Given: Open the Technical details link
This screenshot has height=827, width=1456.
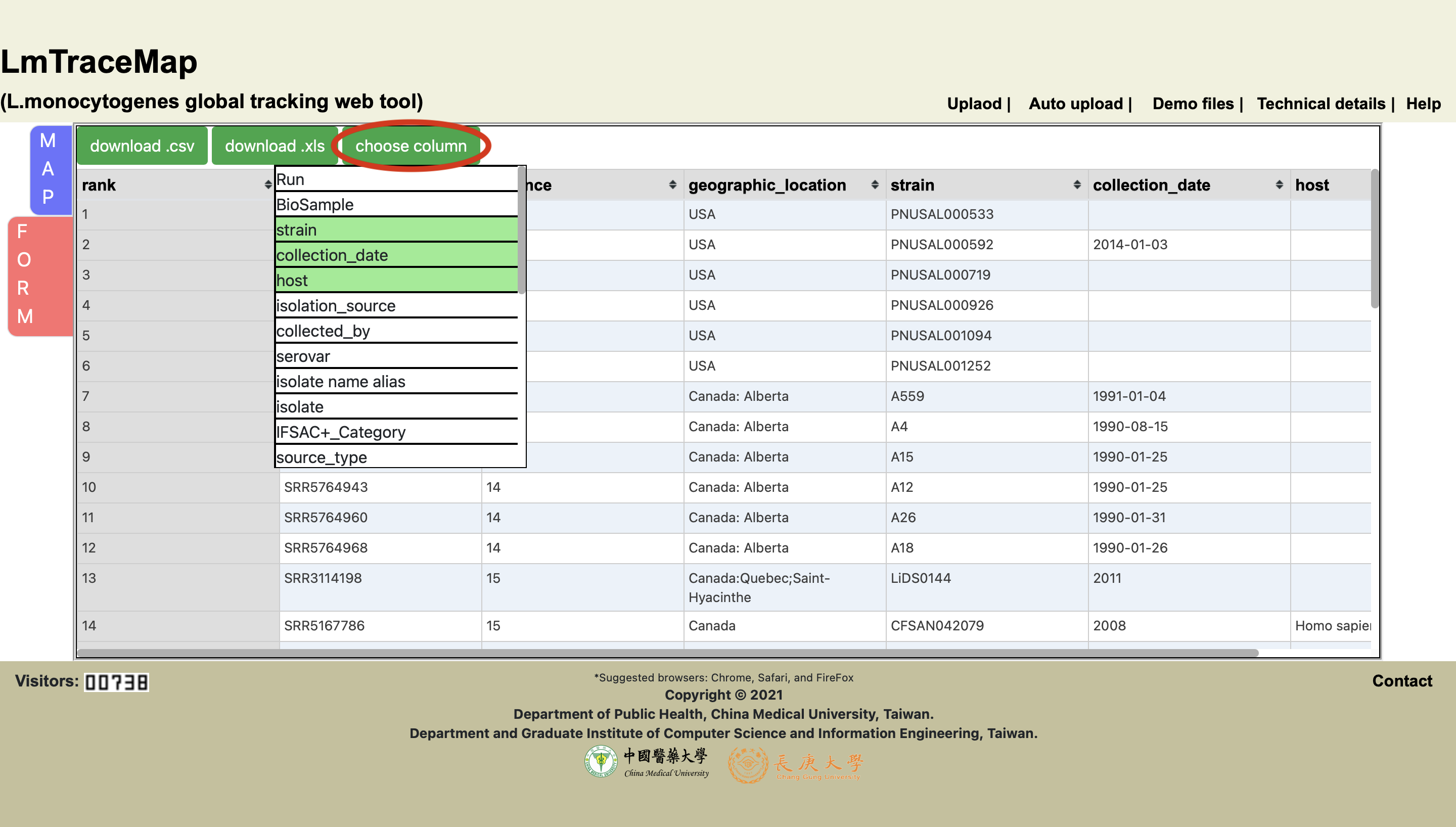Looking at the screenshot, I should pyautogui.click(x=1321, y=103).
